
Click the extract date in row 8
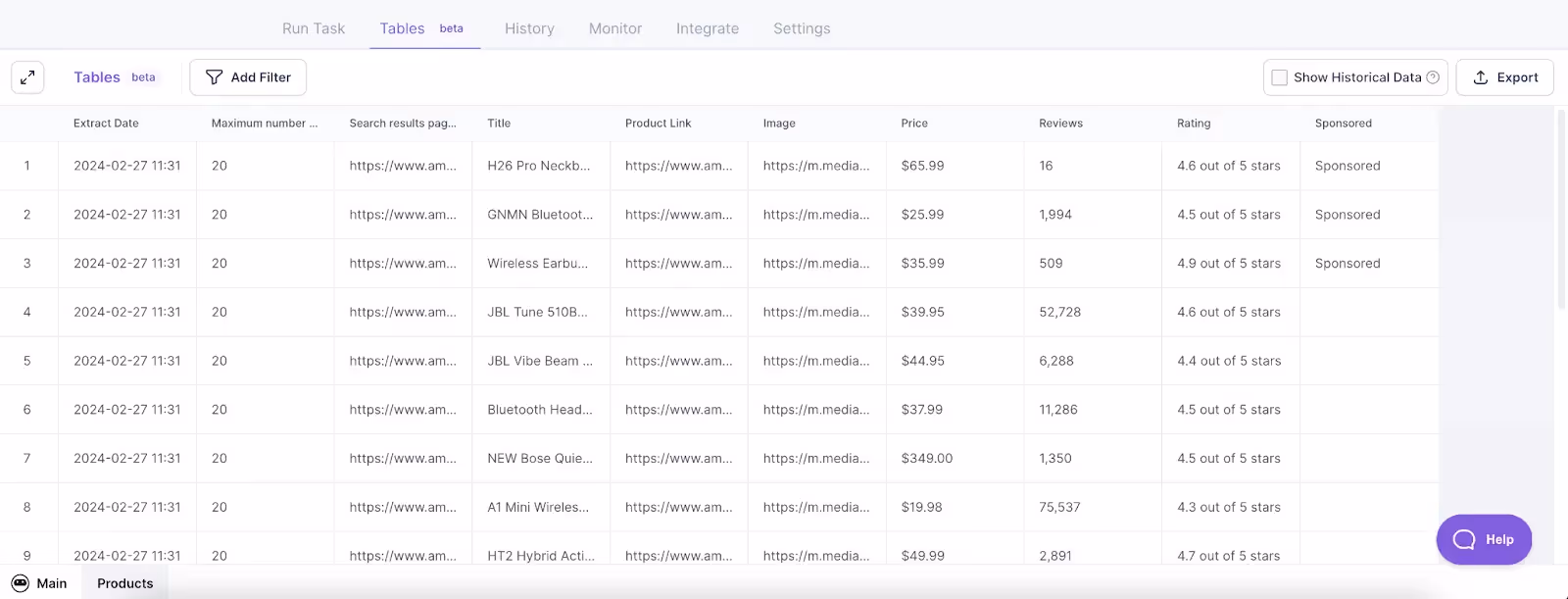pyautogui.click(x=127, y=507)
